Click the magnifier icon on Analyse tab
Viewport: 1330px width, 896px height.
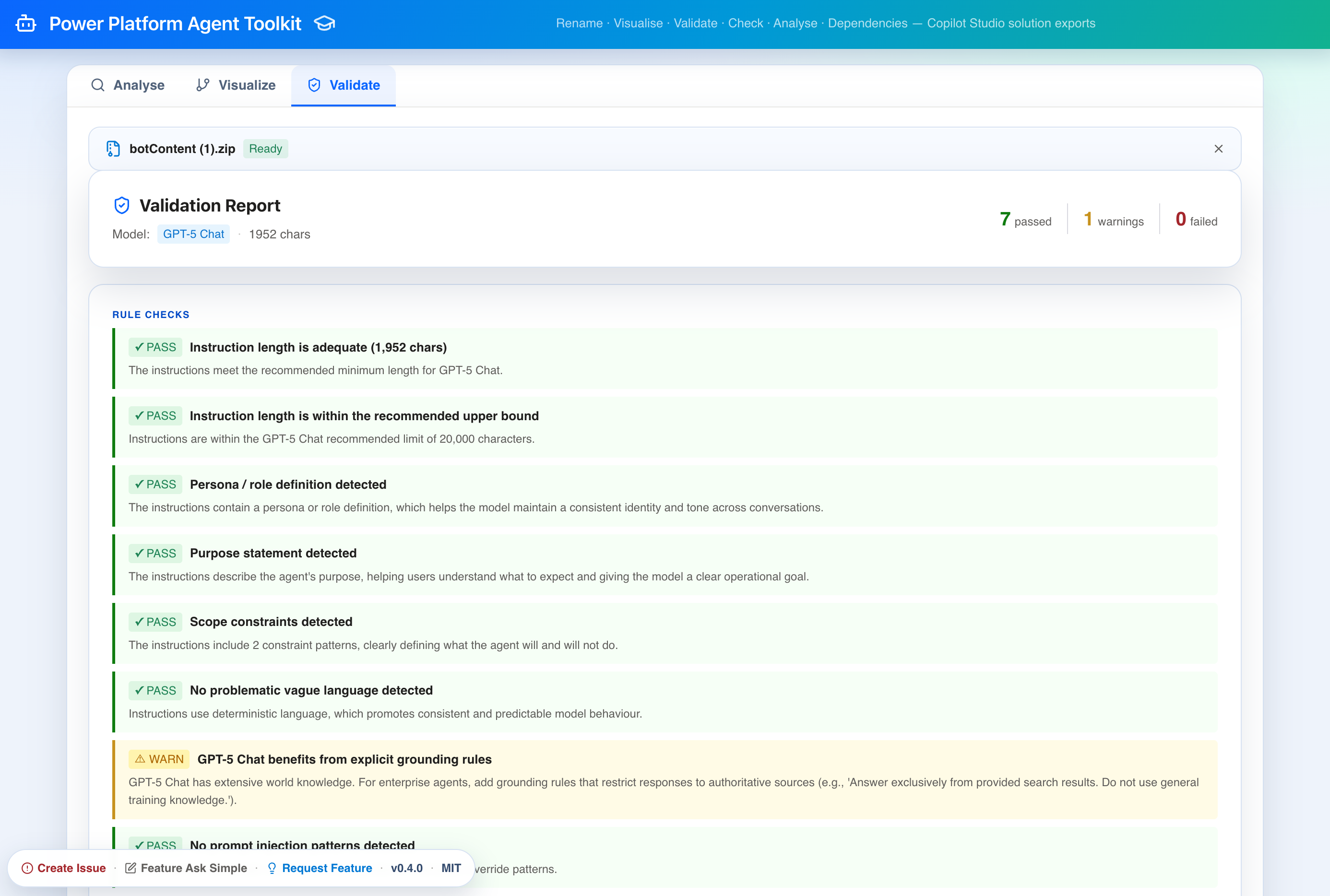click(98, 85)
